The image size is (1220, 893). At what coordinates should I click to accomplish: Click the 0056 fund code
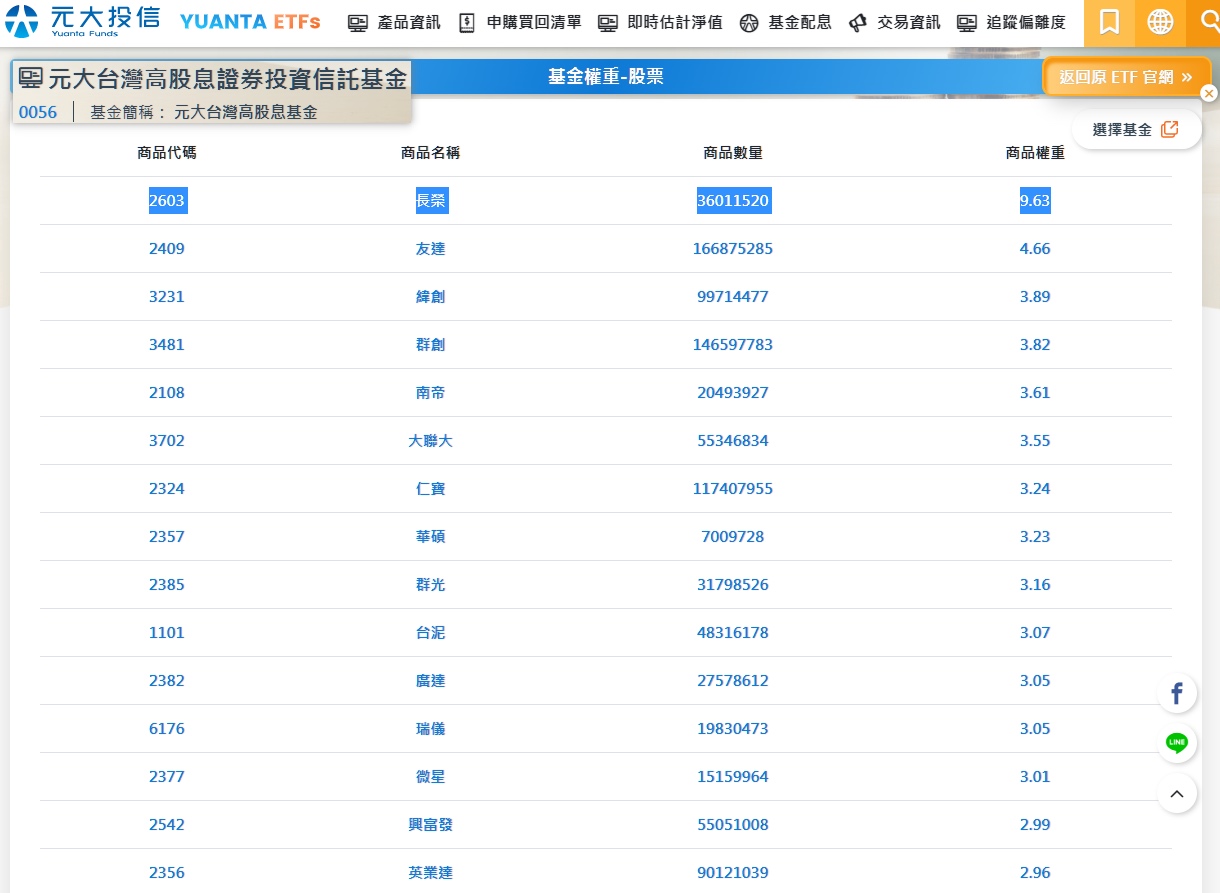pyautogui.click(x=38, y=112)
